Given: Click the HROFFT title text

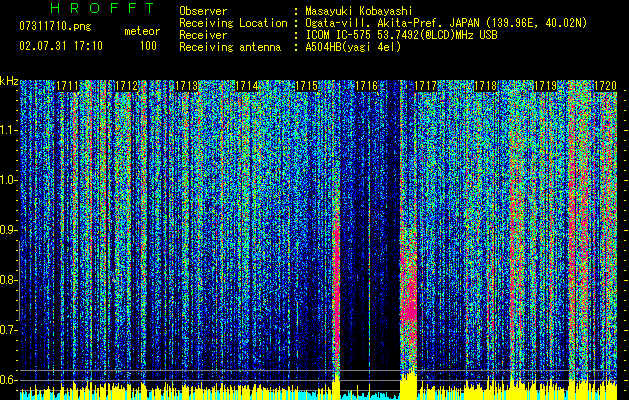Looking at the screenshot, I should [x=103, y=8].
